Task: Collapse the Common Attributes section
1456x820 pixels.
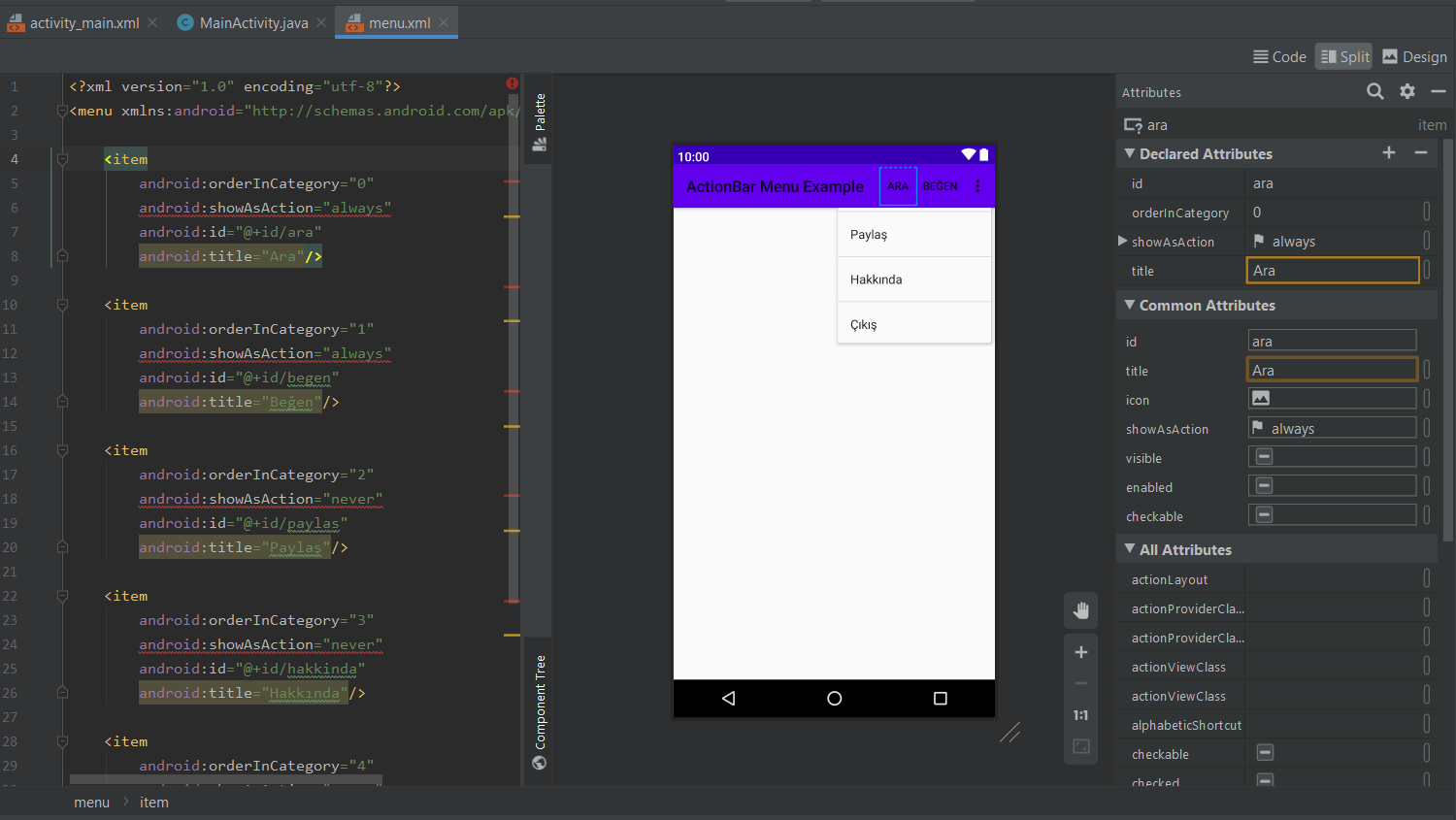Action: pos(1130,305)
